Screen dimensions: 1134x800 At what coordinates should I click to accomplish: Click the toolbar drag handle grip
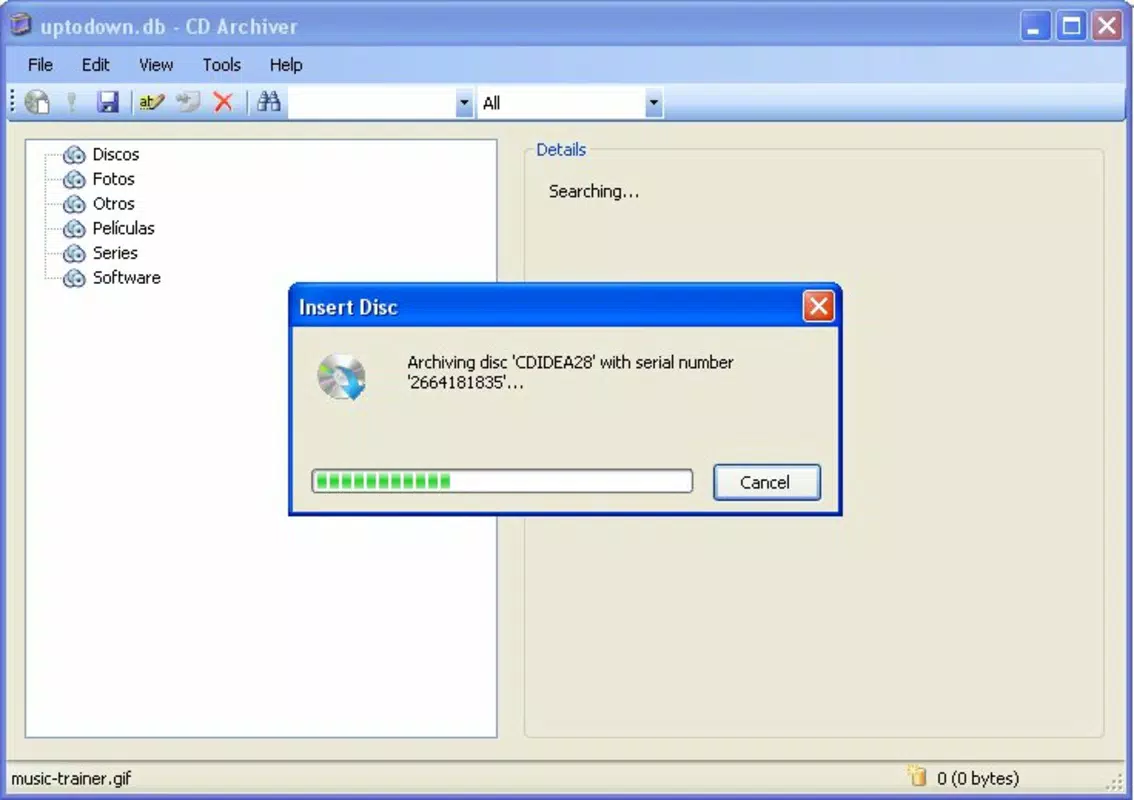12,102
